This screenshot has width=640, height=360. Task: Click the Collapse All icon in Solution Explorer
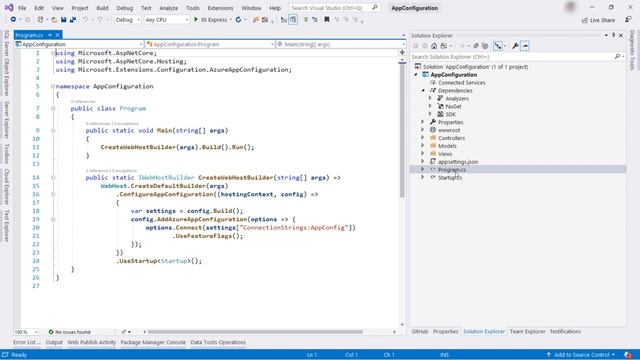tap(476, 46)
